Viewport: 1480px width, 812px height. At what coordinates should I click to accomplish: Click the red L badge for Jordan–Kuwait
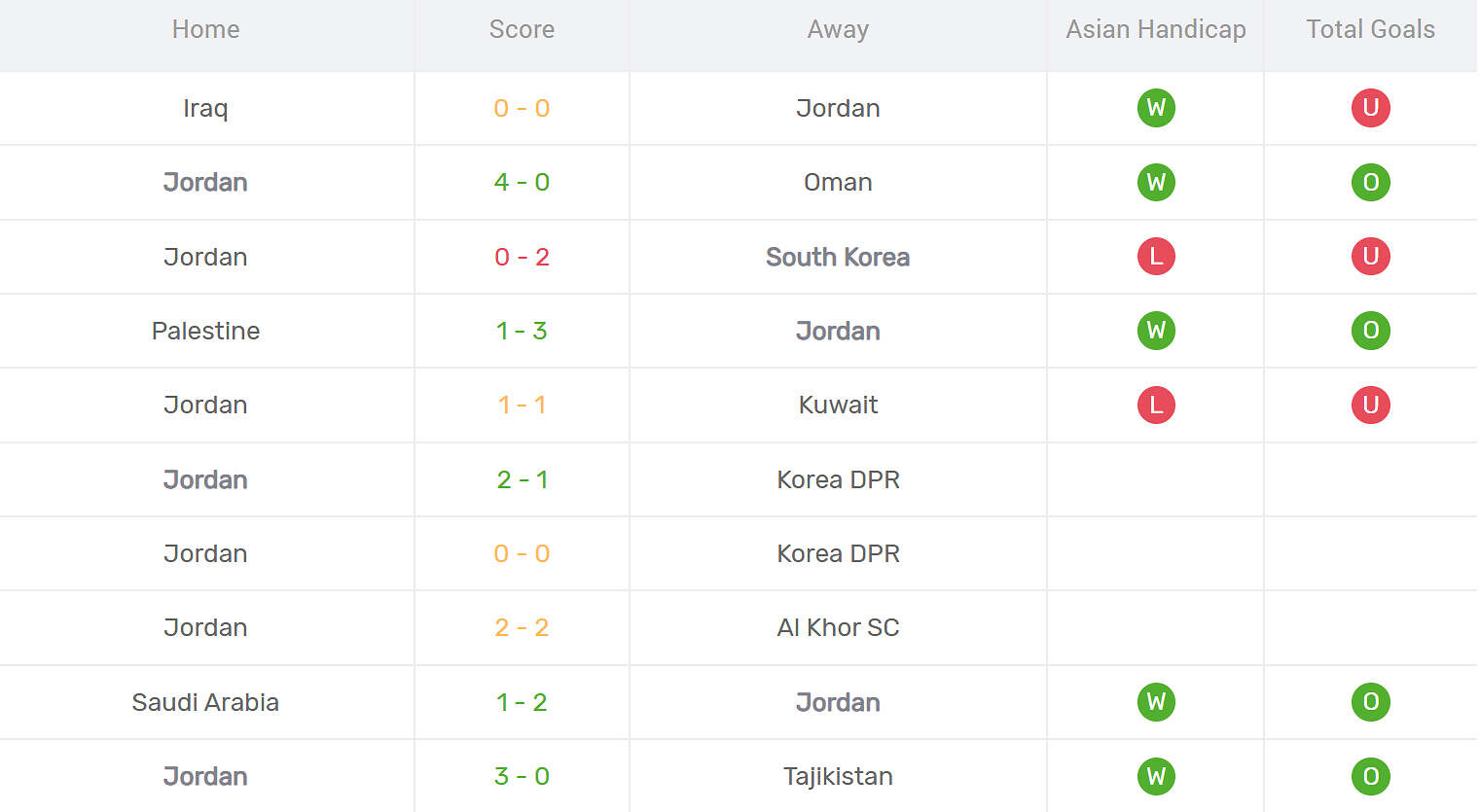click(1156, 405)
